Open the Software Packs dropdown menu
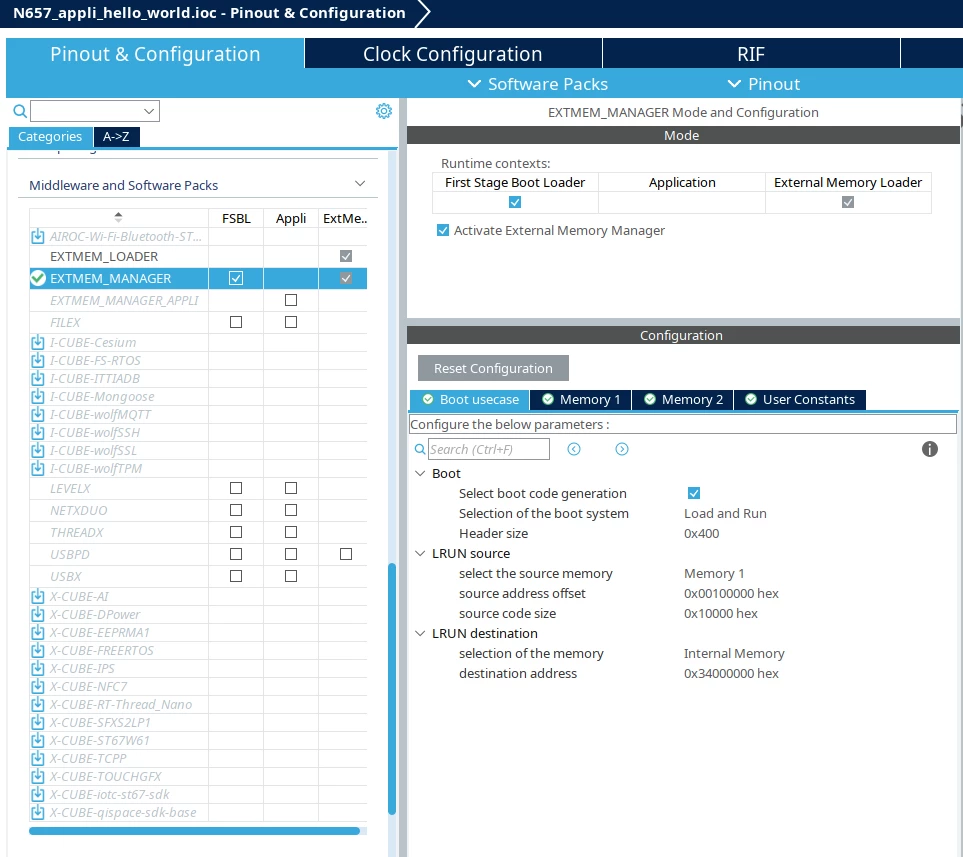 click(x=537, y=84)
